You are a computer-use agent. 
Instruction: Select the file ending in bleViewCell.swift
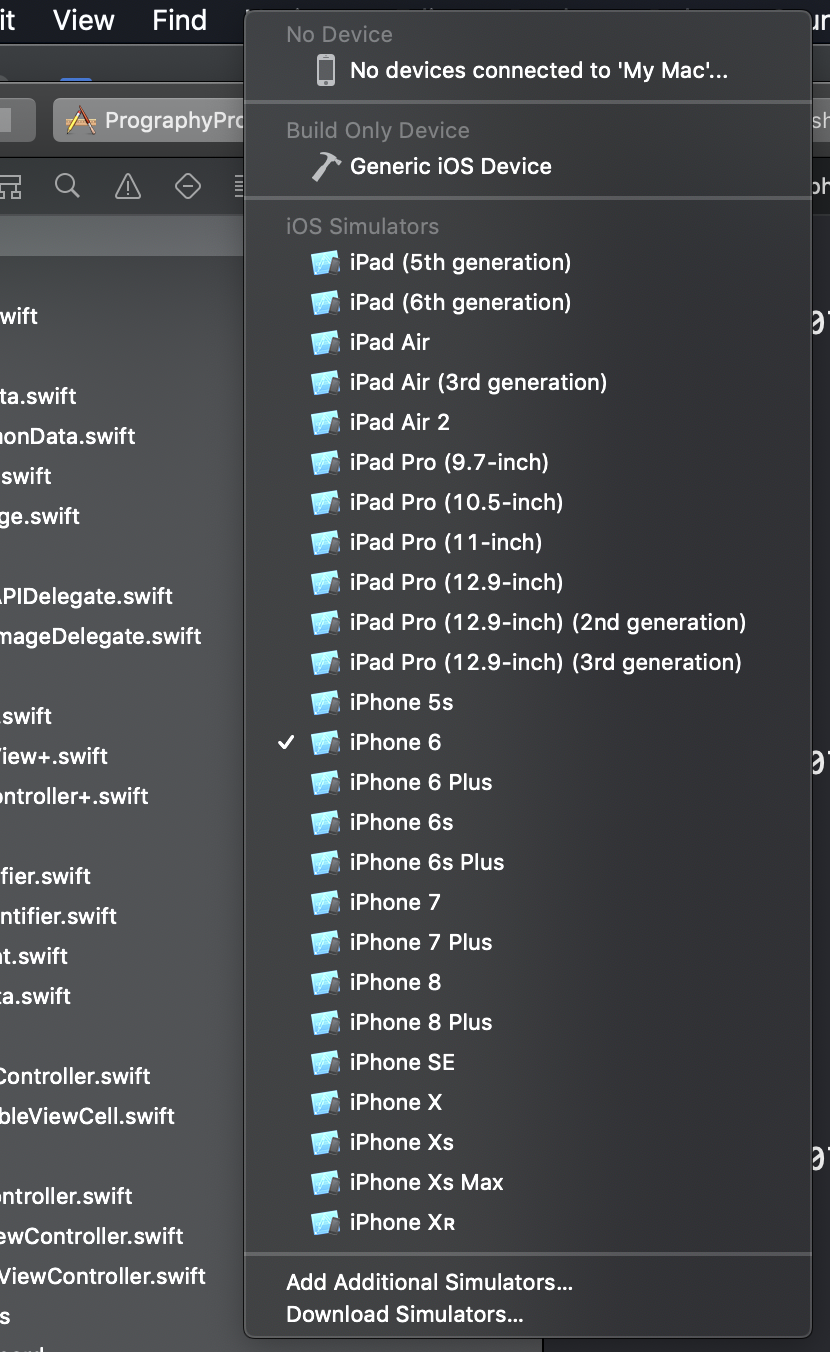87,1116
